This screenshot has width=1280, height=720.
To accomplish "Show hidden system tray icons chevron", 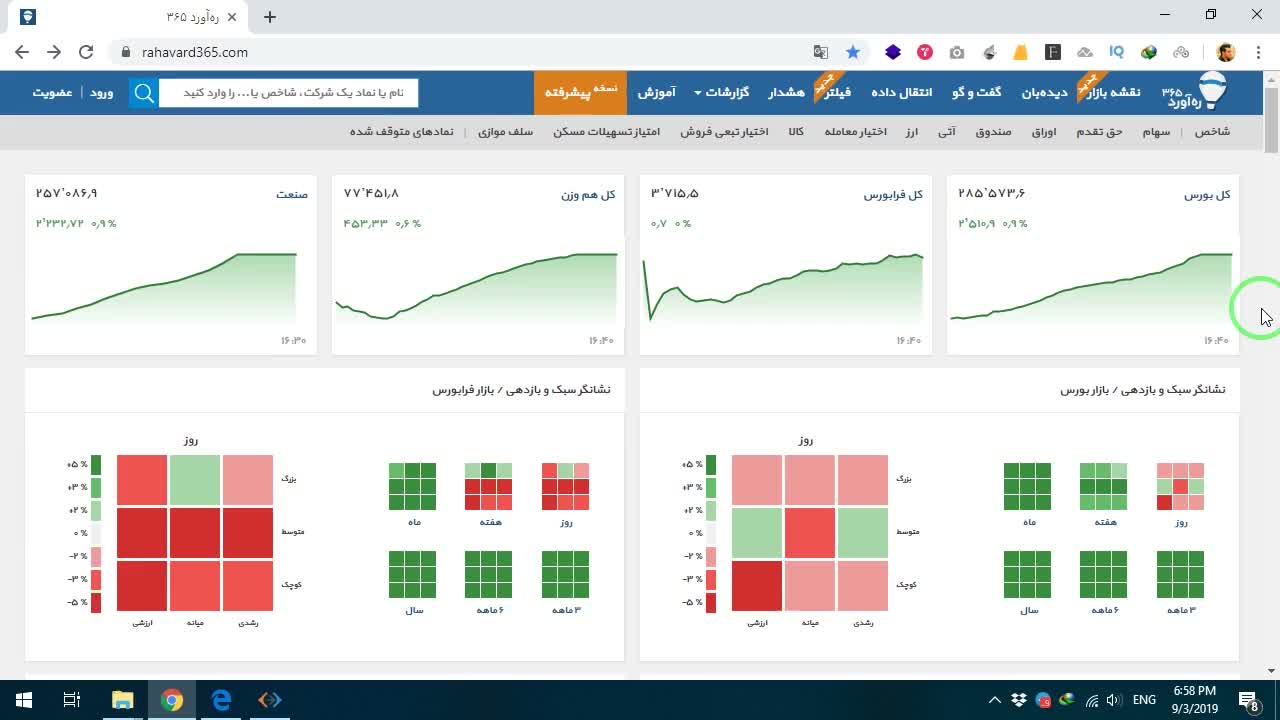I will [994, 700].
